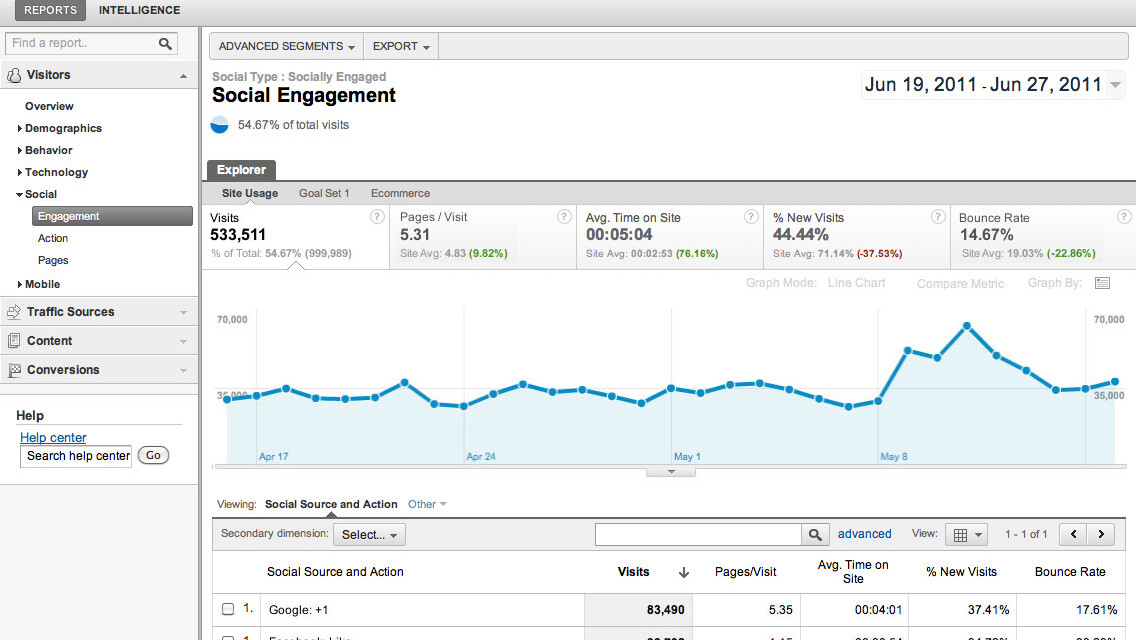The width and height of the screenshot is (1137, 640).
Task: Check the Google: +1 row checkbox
Action: (228, 609)
